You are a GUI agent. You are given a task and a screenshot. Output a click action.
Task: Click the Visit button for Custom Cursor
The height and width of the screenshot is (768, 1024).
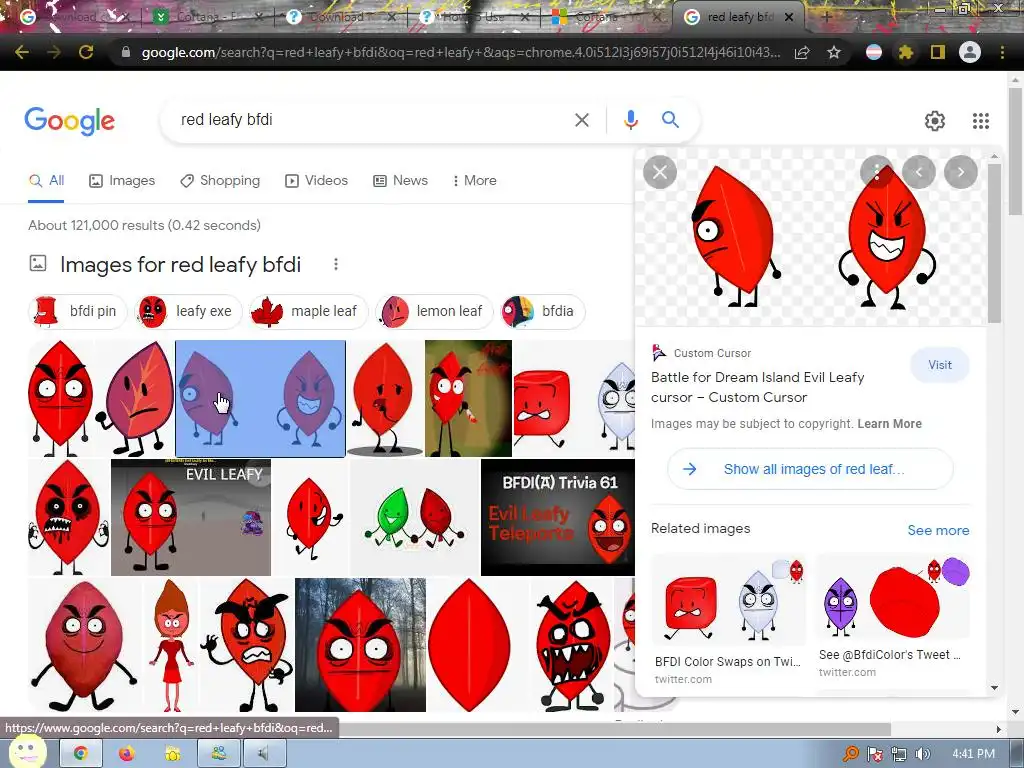tap(940, 365)
